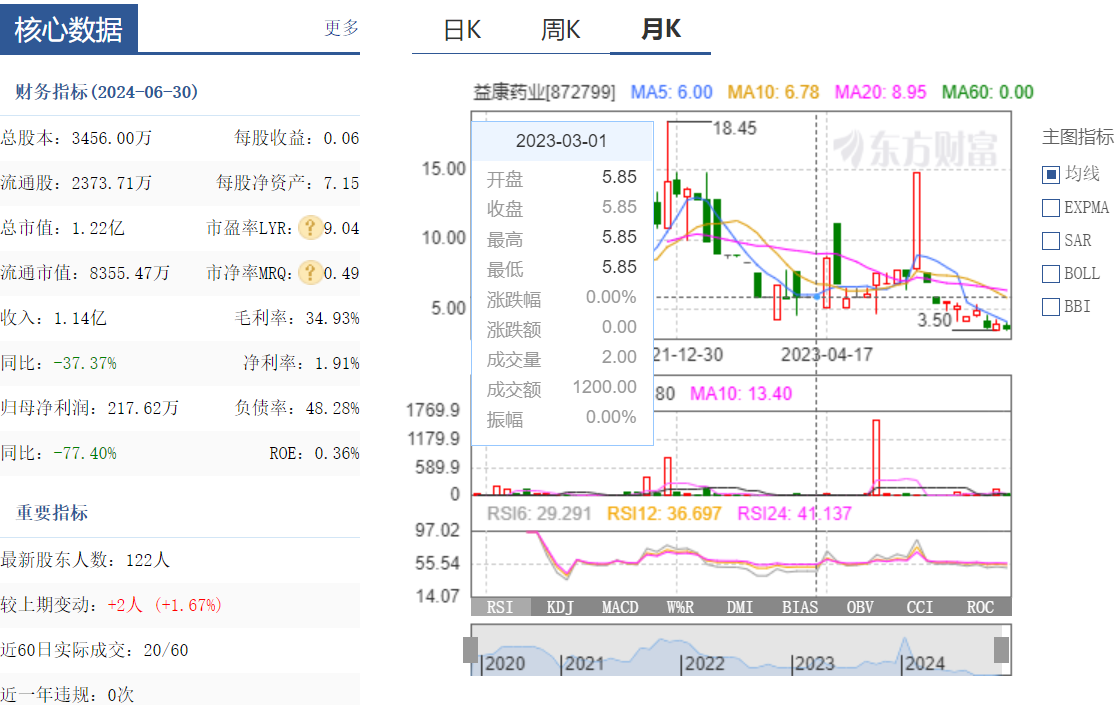Click the 2022 marker on the timeline
Image resolution: width=1117 pixels, height=705 pixels.
[x=704, y=664]
